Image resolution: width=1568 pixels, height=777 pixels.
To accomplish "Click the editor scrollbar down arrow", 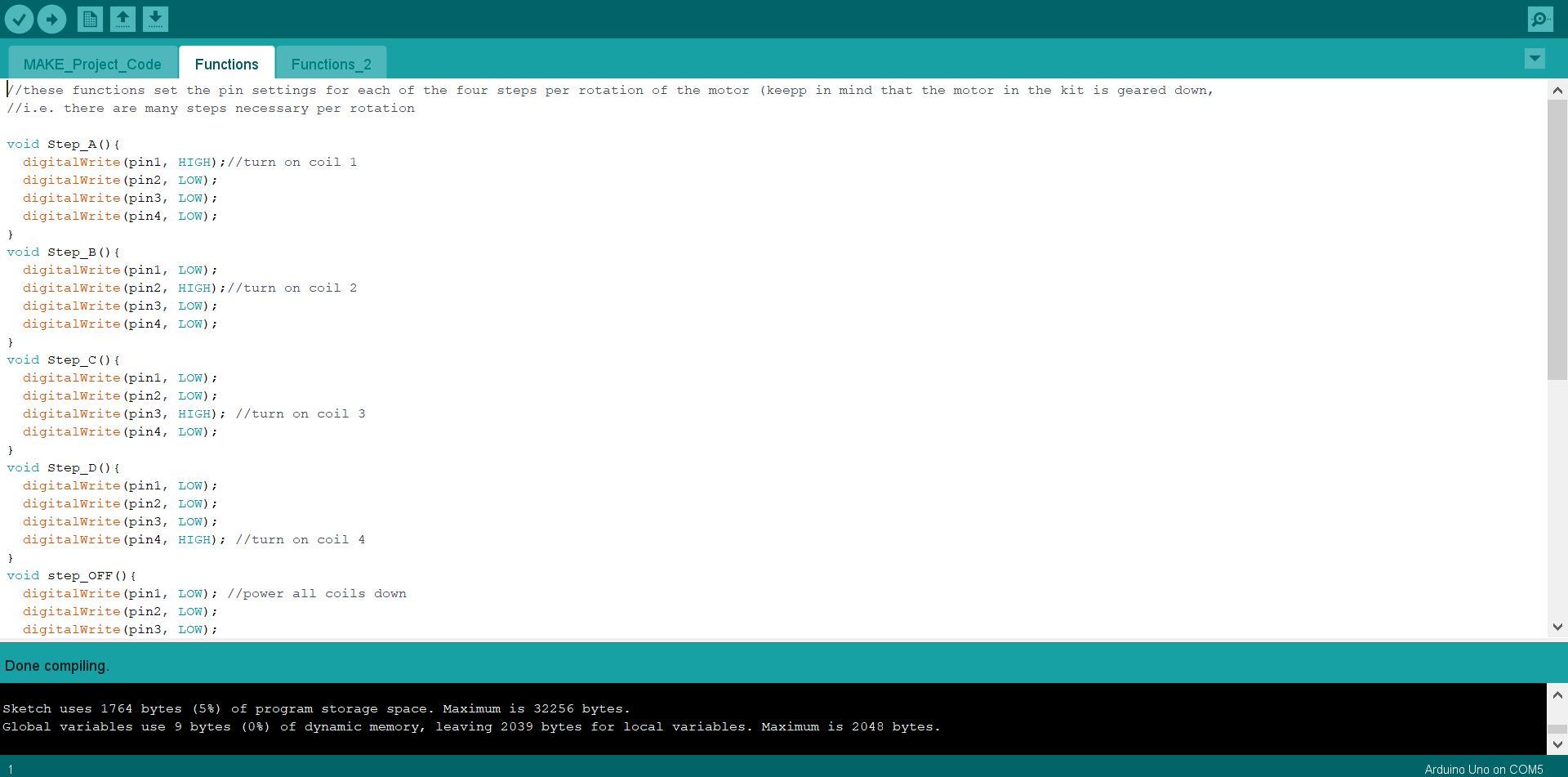I will coord(1557,627).
